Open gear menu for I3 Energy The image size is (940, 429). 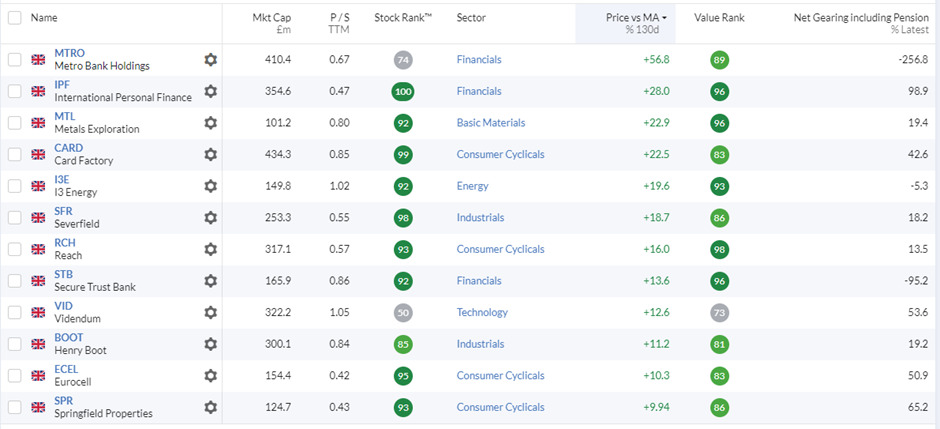coord(210,186)
